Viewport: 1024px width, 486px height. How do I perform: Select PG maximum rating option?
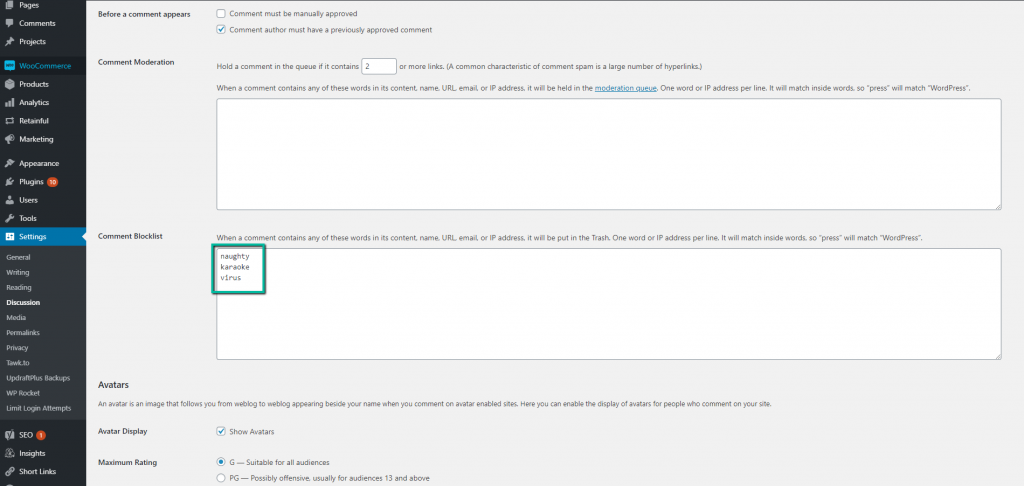[x=221, y=478]
